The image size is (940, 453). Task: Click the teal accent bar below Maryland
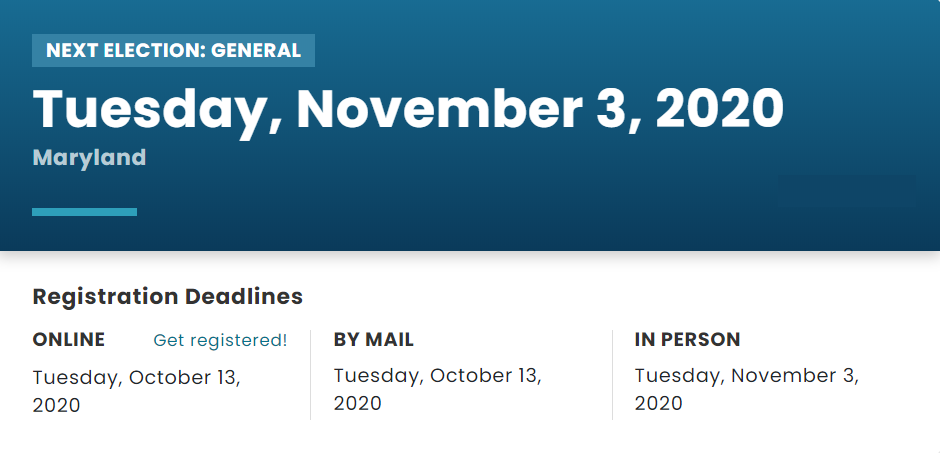click(84, 212)
